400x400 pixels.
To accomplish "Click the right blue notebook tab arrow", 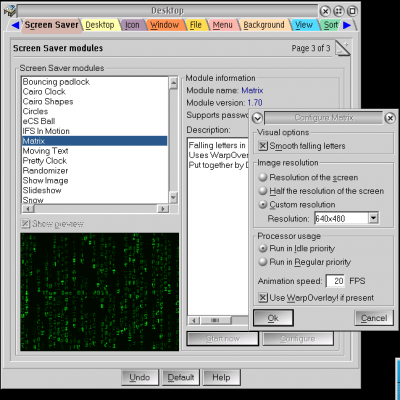I will coord(347,25).
